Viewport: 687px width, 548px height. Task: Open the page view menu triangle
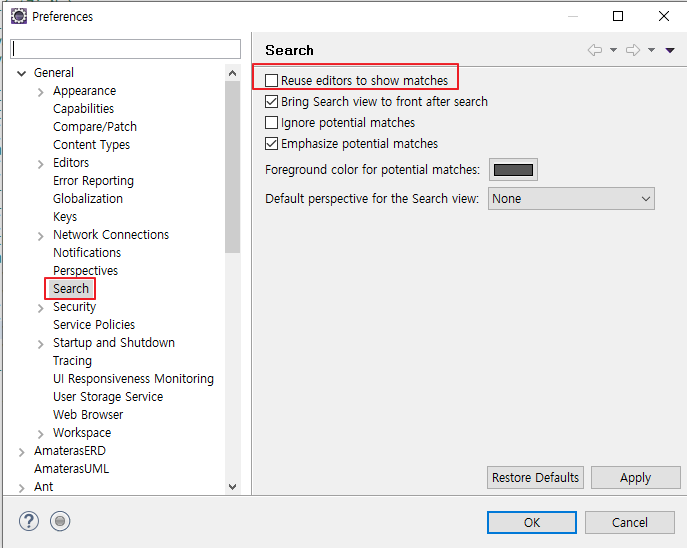tap(670, 50)
